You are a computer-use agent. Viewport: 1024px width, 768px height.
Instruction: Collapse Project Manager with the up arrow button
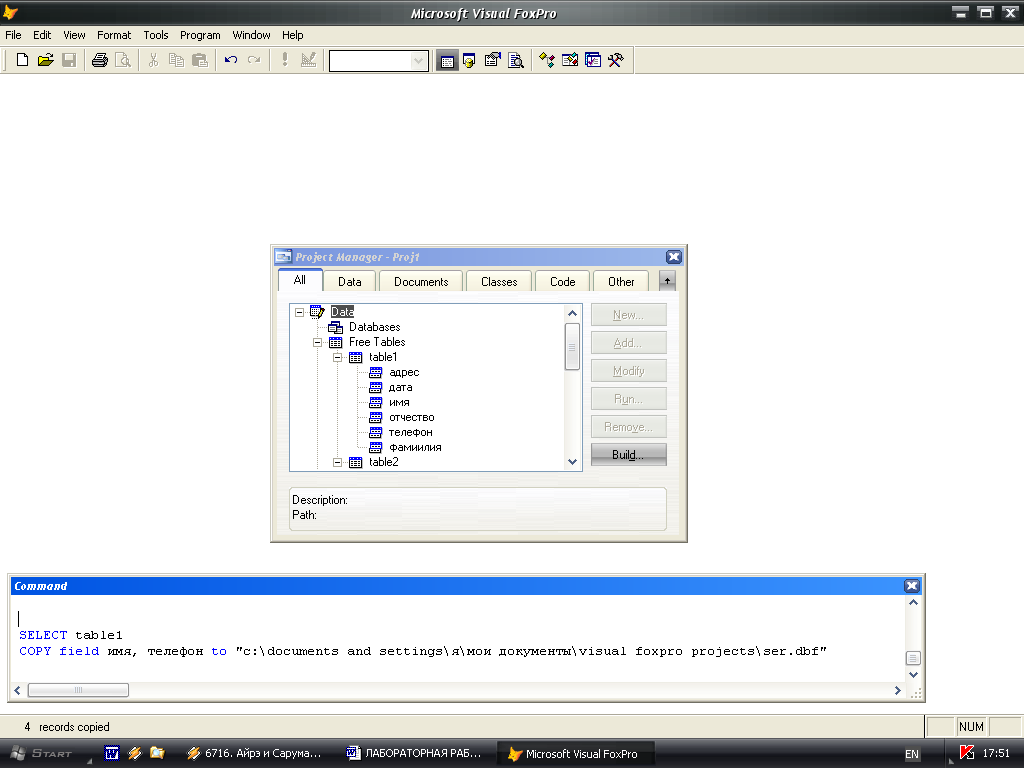667,281
